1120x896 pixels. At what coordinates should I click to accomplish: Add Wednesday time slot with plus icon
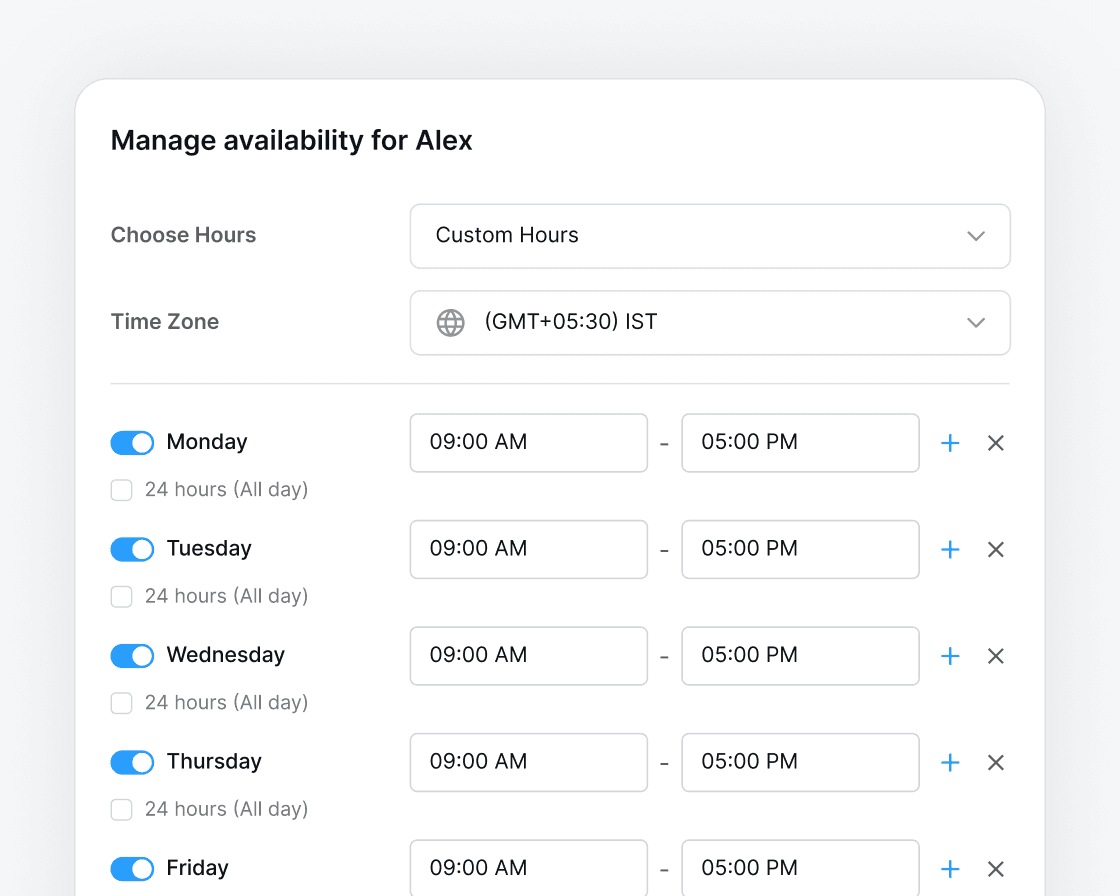pyautogui.click(x=950, y=656)
